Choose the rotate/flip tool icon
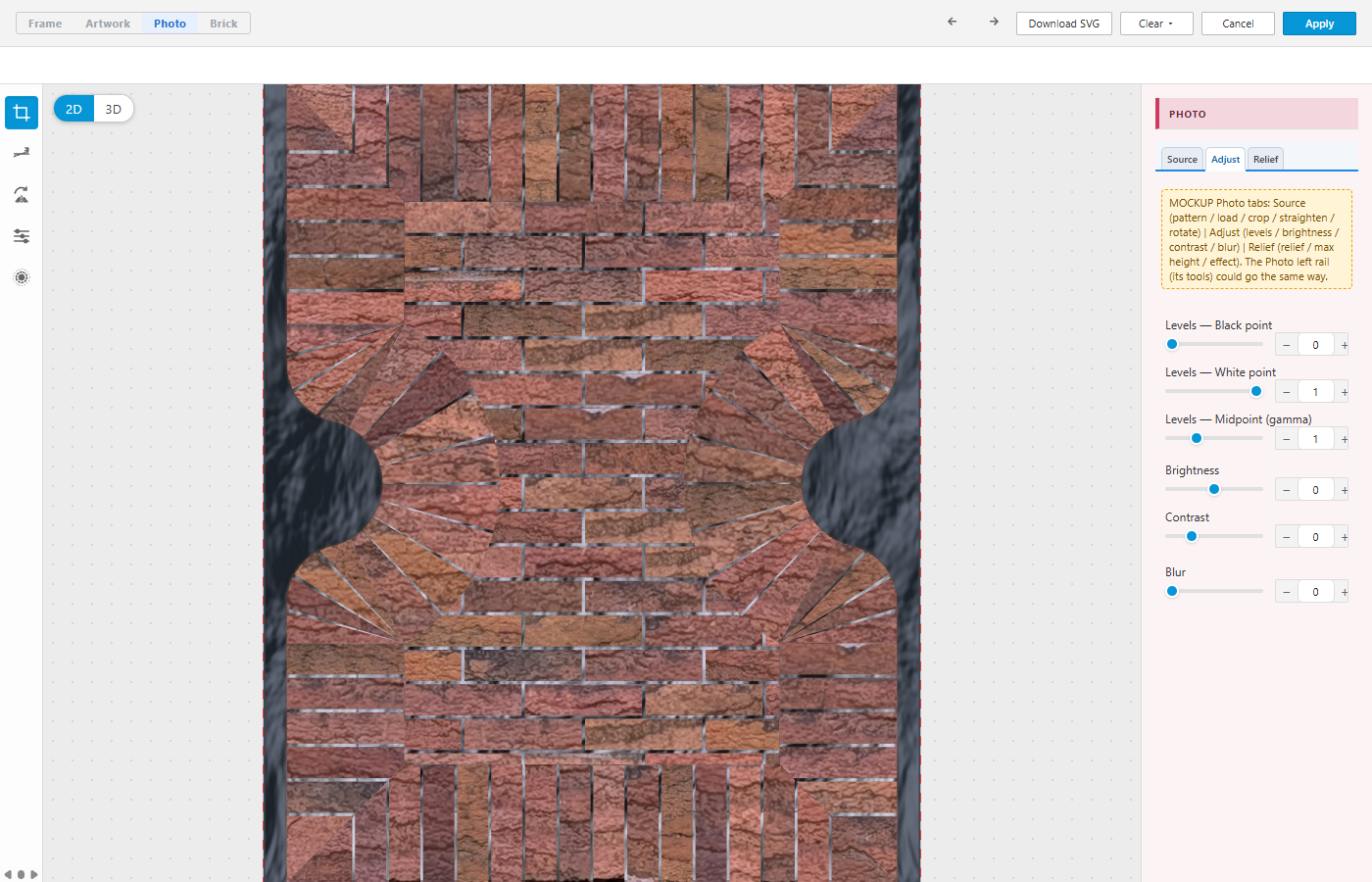 click(22, 195)
